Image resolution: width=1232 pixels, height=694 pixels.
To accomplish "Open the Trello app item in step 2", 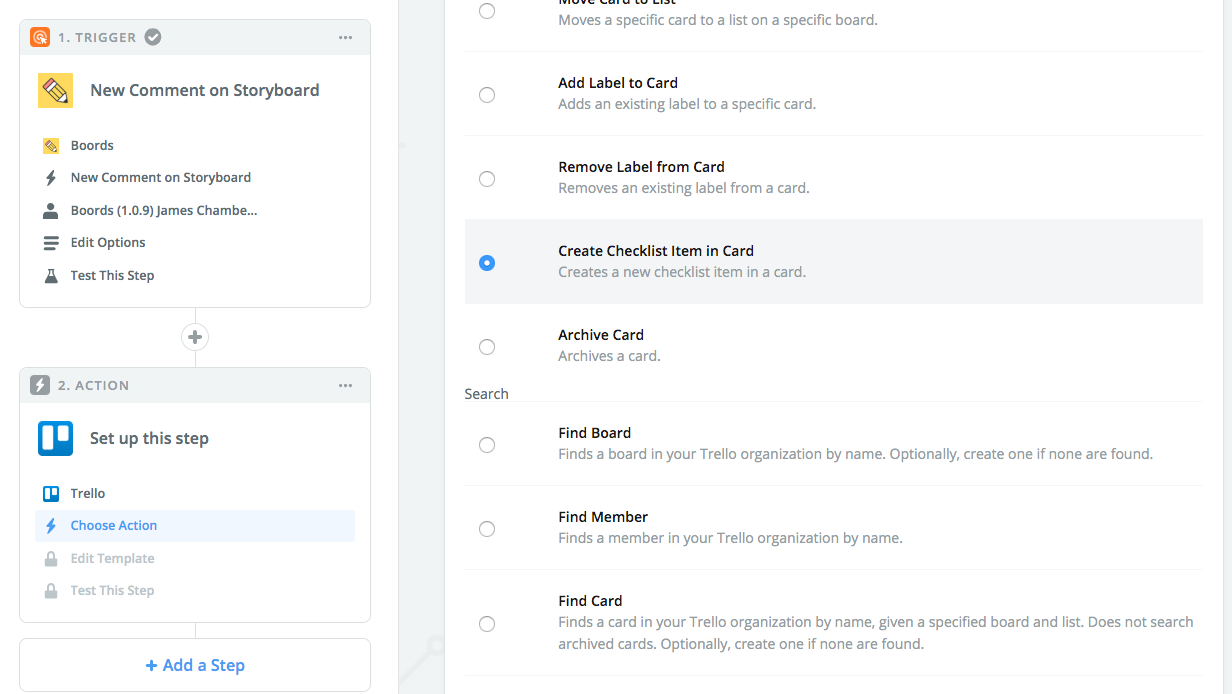I will click(88, 493).
